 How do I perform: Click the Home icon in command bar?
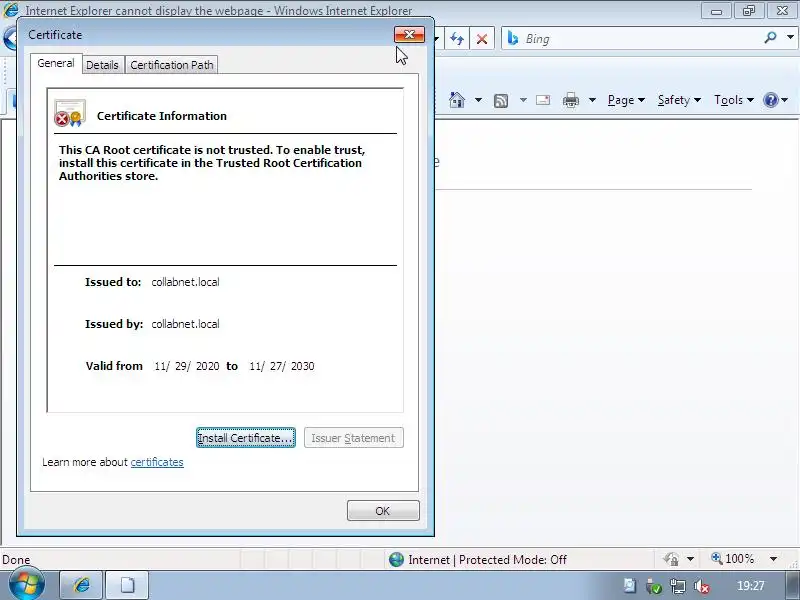point(457,100)
